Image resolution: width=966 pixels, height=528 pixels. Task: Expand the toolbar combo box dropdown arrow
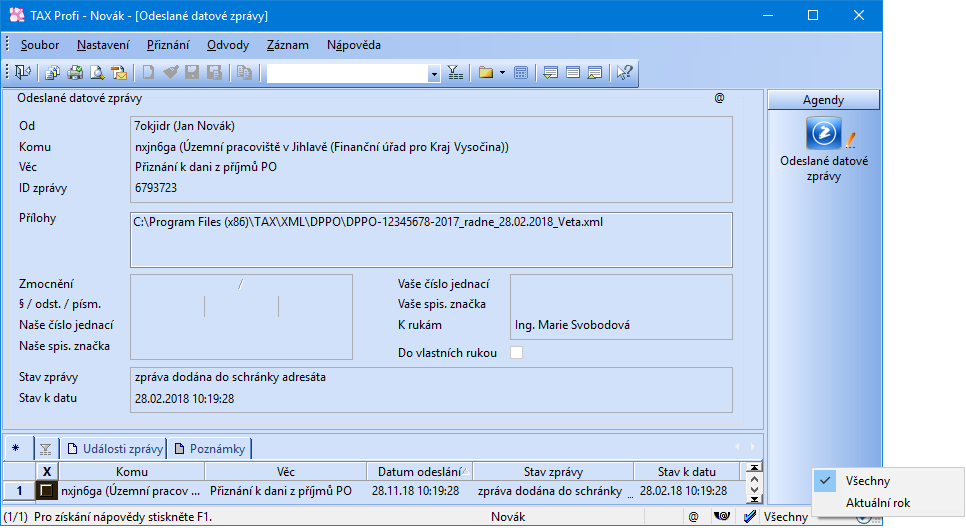point(434,73)
